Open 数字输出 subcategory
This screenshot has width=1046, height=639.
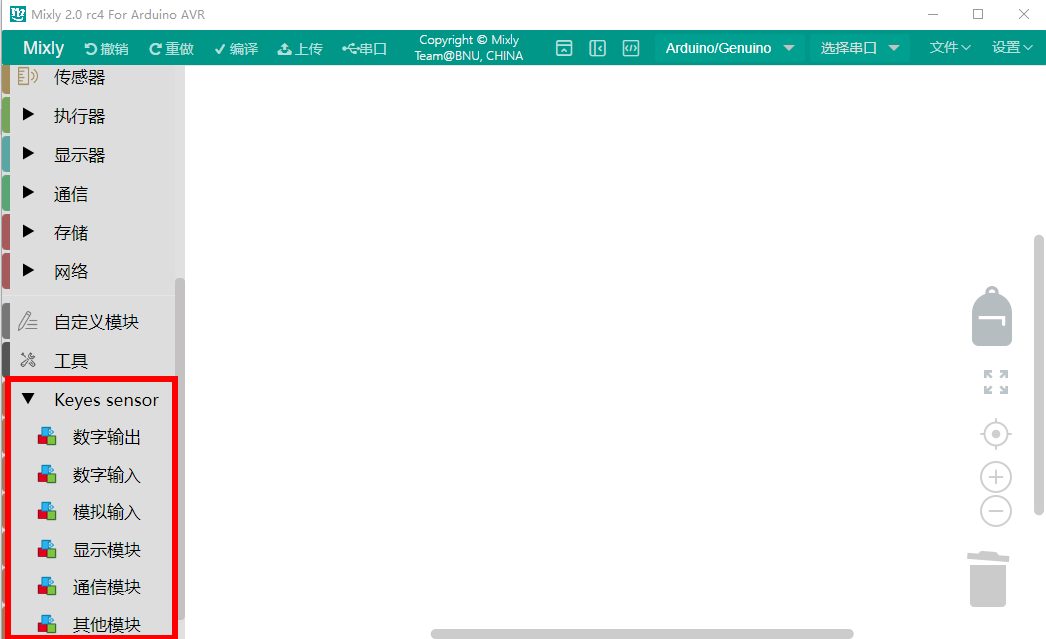[x=107, y=438]
